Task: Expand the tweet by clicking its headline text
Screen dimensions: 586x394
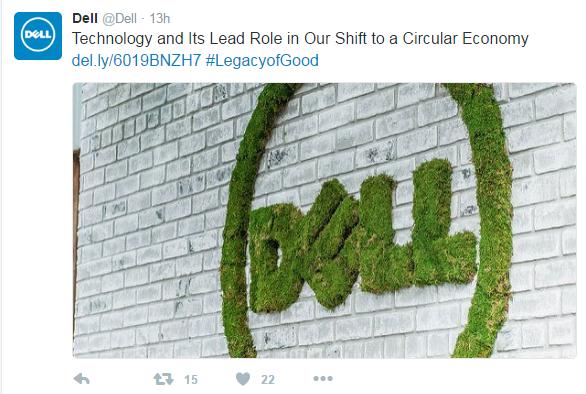Action: click(x=300, y=39)
